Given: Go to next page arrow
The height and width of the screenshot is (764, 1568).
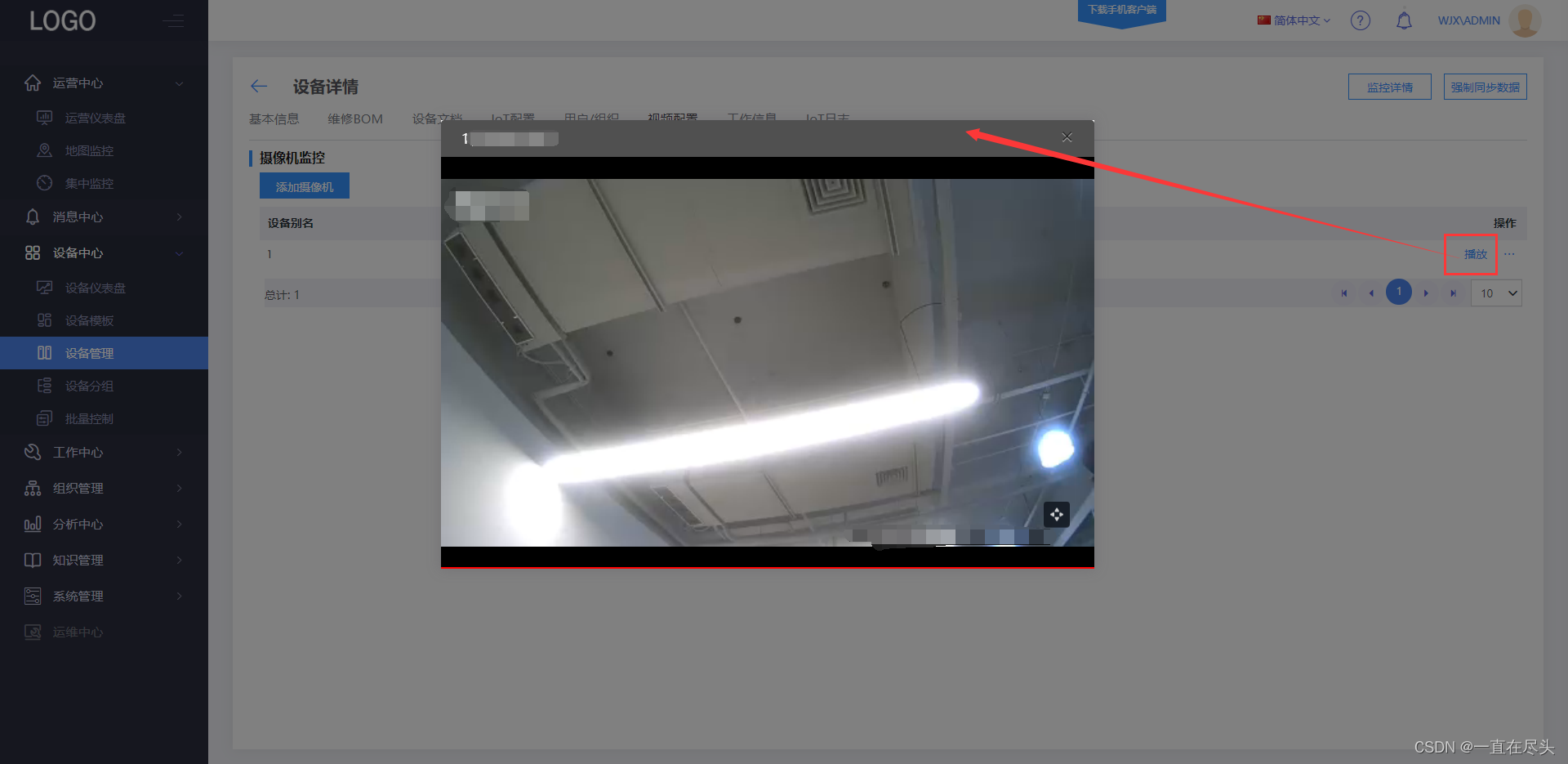Looking at the screenshot, I should (x=1426, y=293).
